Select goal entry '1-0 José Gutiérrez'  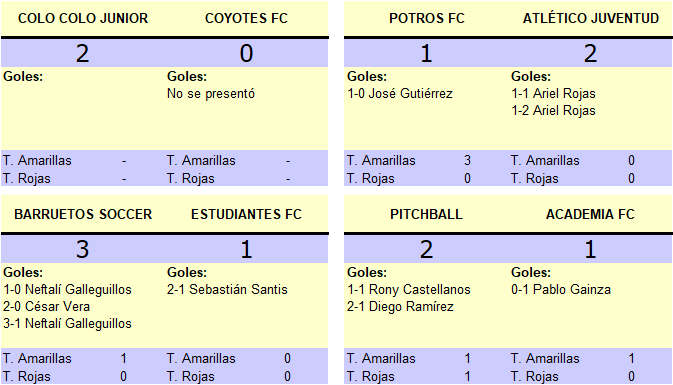tap(400, 94)
